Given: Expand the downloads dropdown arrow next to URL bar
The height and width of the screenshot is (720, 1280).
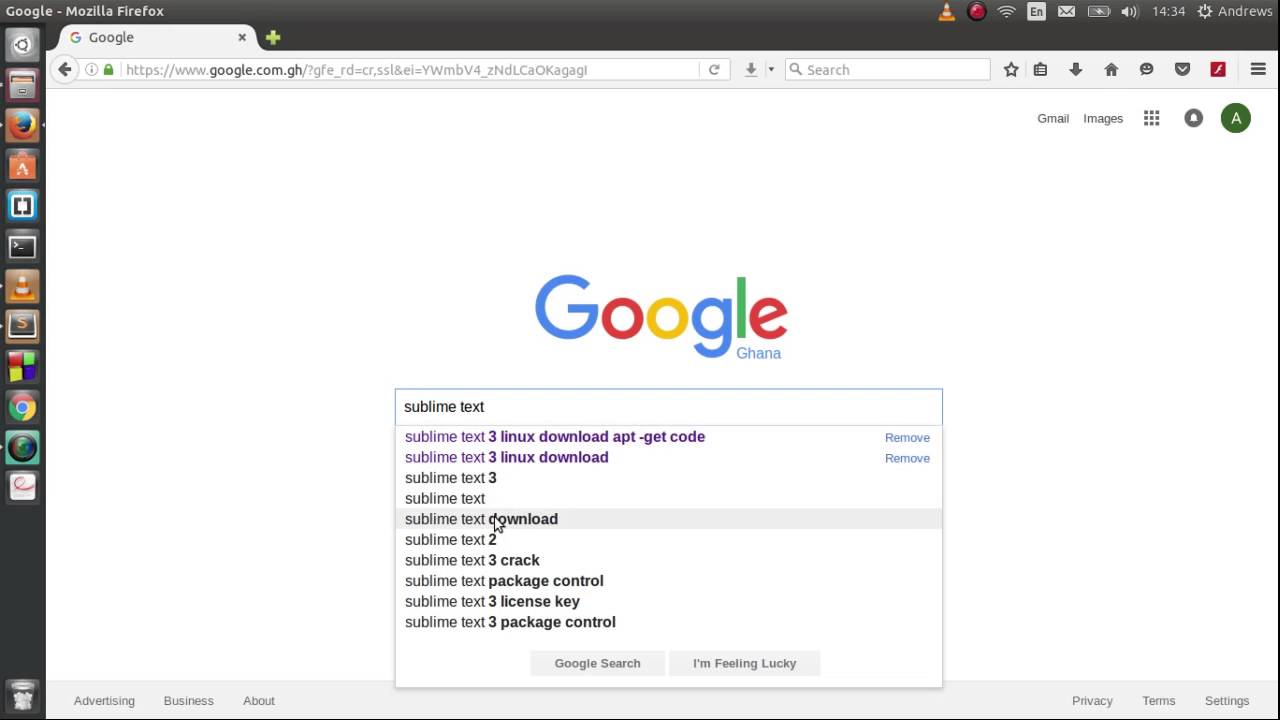Looking at the screenshot, I should tap(771, 69).
